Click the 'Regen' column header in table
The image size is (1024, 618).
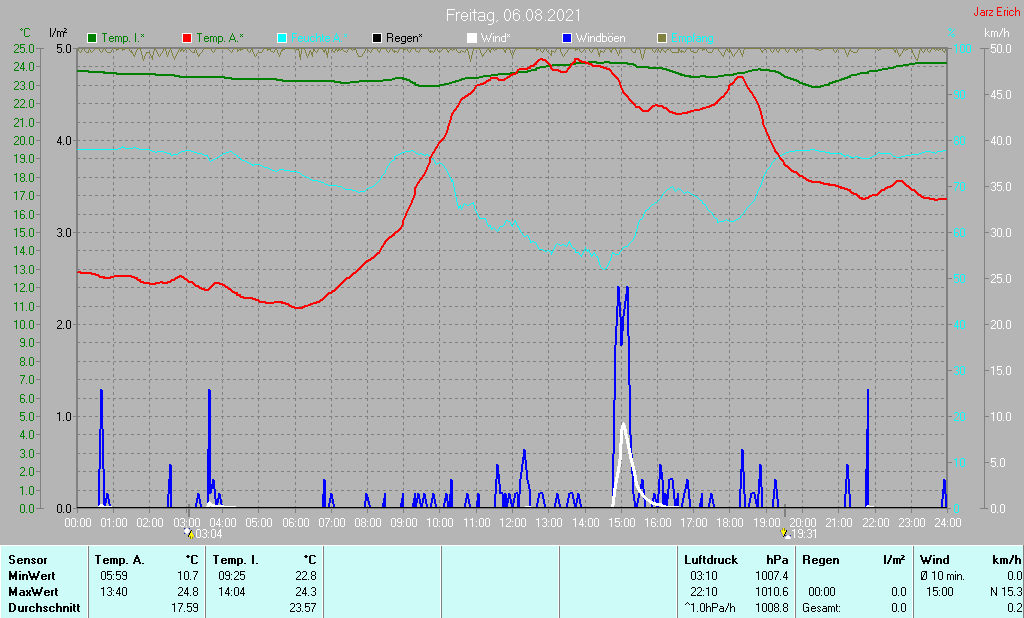click(x=820, y=560)
